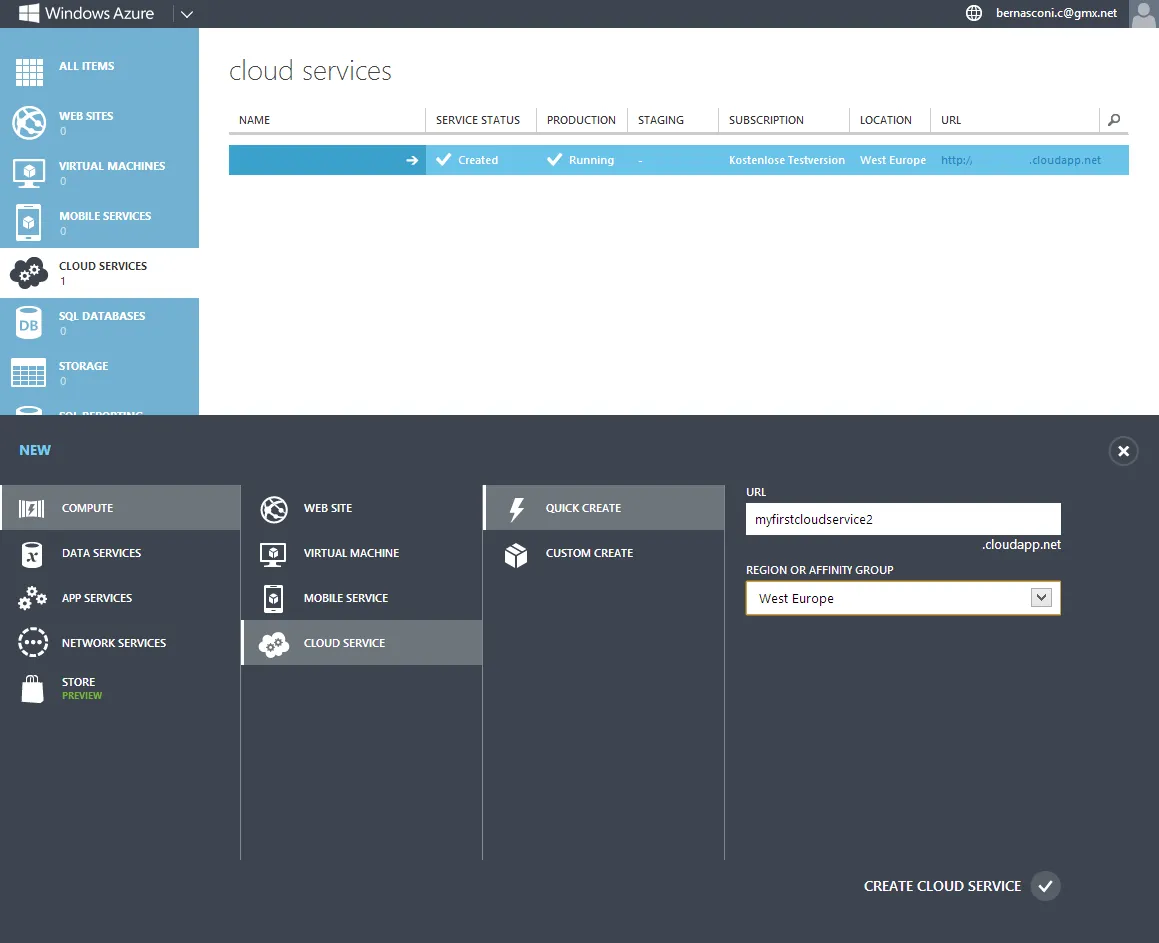Viewport: 1159px width, 943px height.
Task: Open the bernasconi.c@gmx.net account menu
Action: (1056, 13)
